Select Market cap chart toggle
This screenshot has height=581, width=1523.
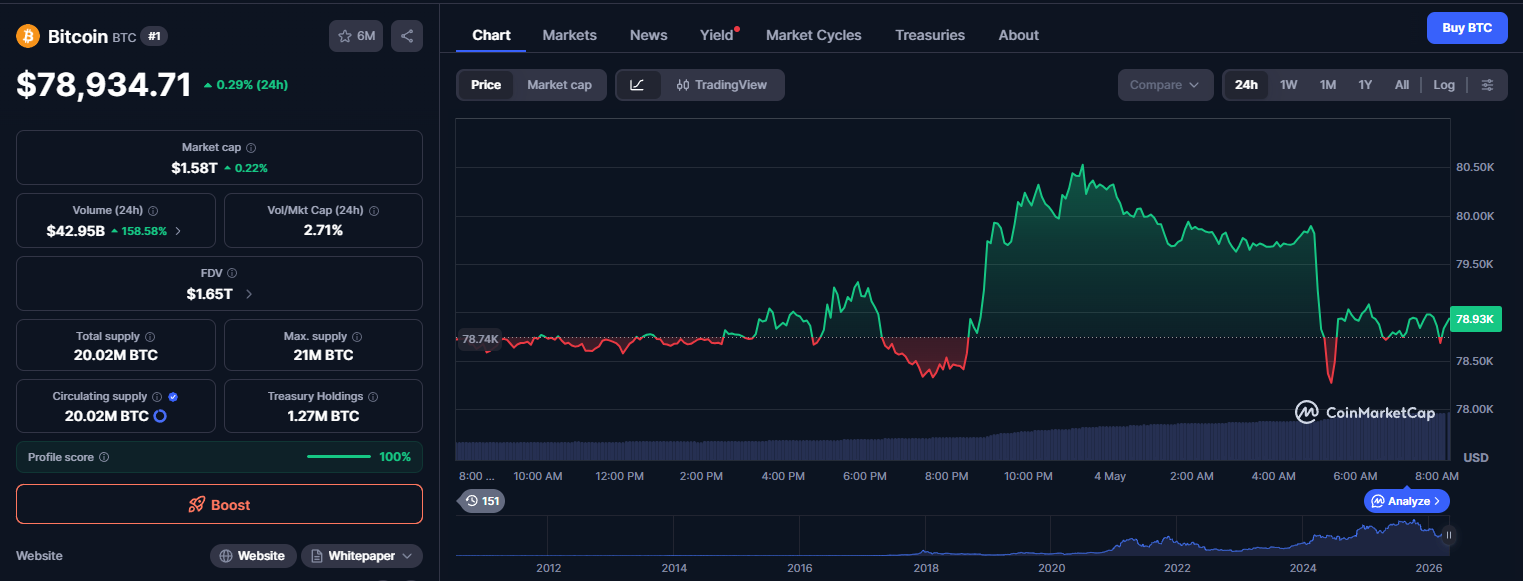click(x=559, y=85)
